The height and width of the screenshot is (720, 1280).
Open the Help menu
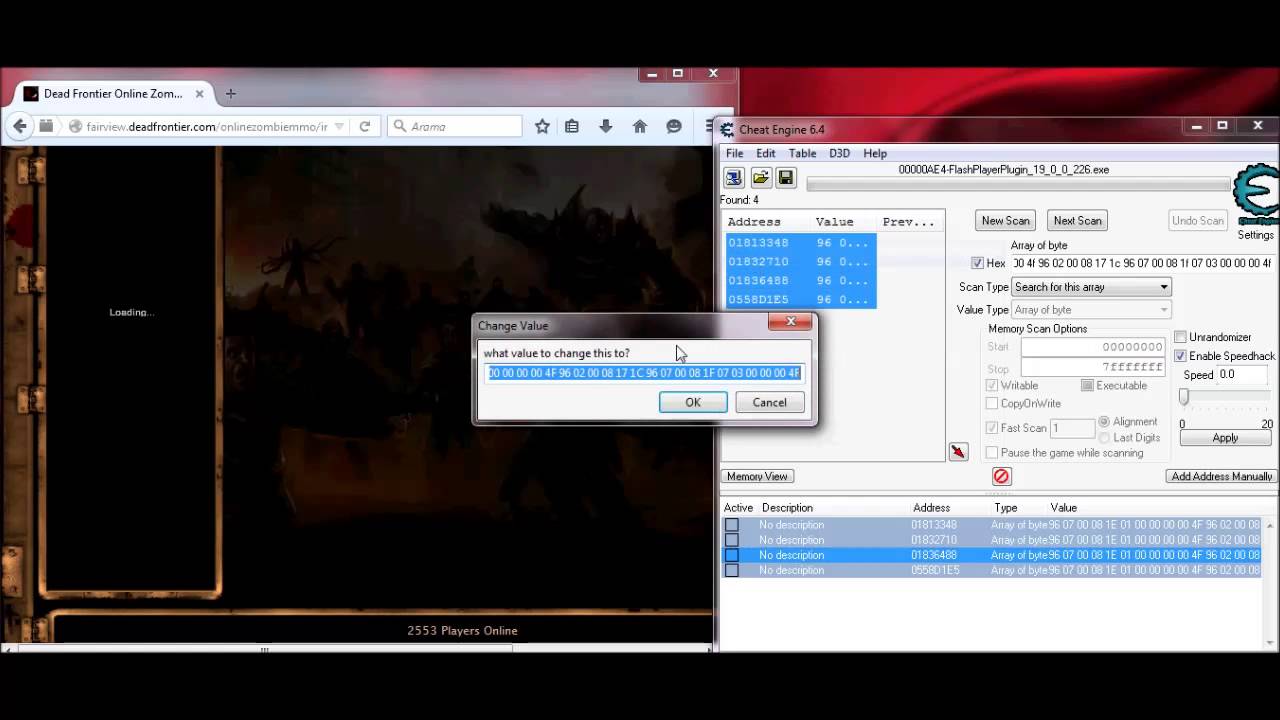pos(875,153)
